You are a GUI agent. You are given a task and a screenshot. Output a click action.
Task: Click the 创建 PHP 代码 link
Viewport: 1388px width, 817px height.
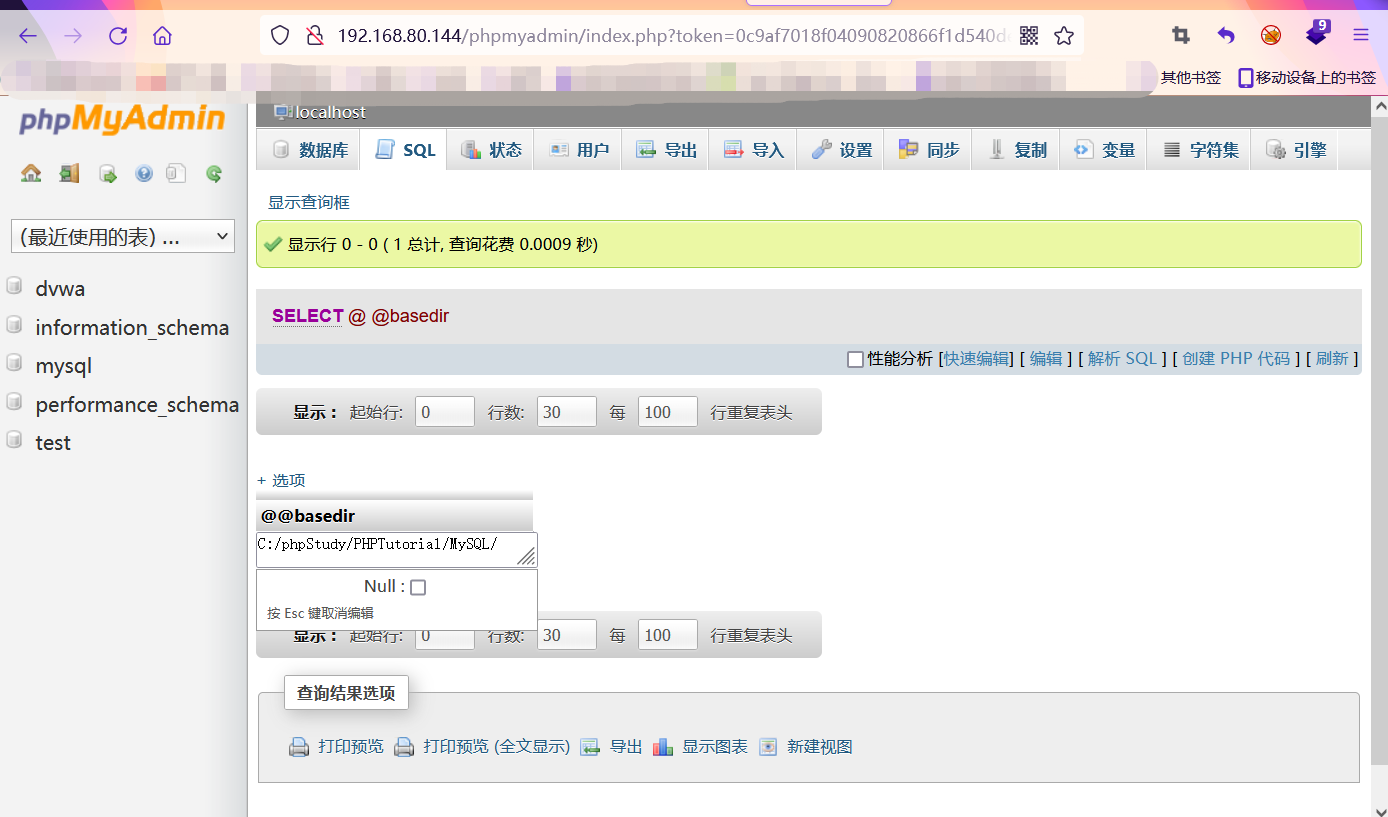coord(1236,359)
